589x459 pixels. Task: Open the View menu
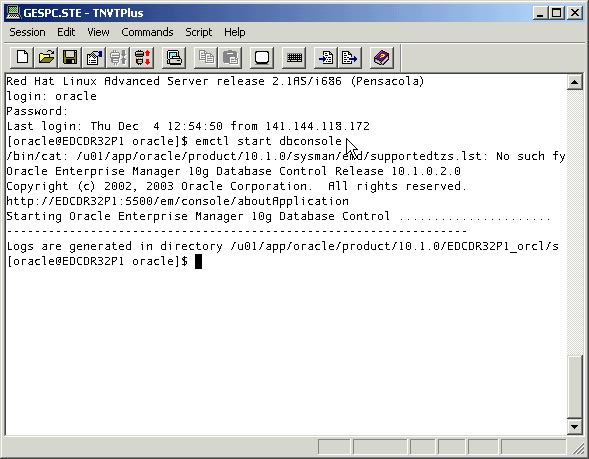pos(98,32)
